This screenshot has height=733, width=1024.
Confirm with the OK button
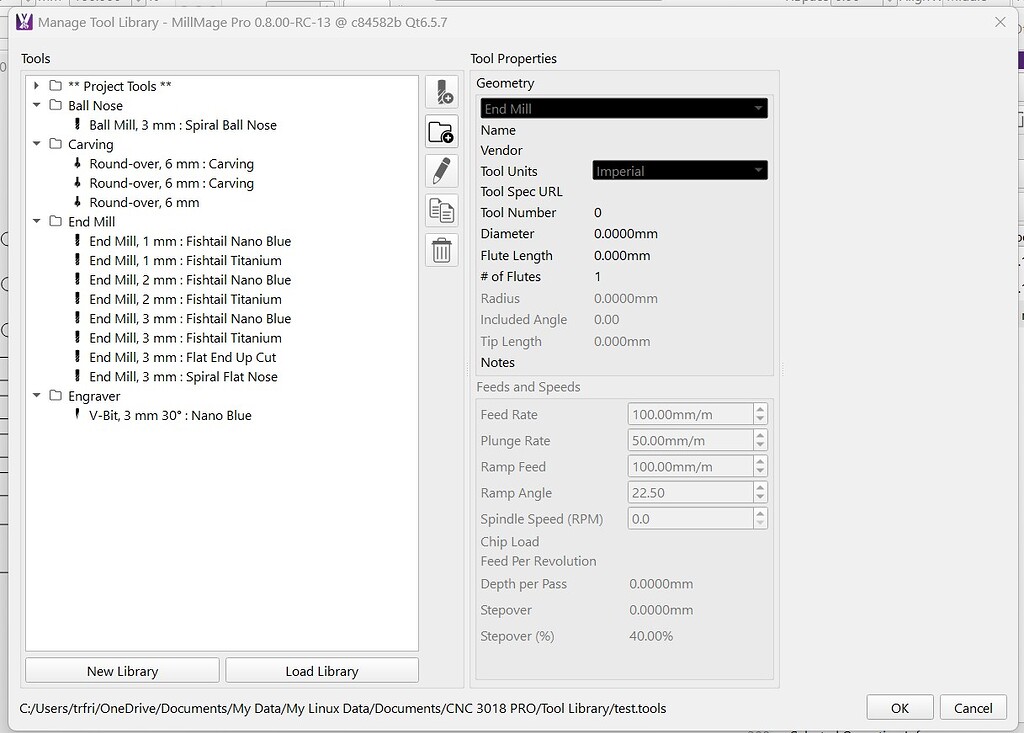point(900,708)
